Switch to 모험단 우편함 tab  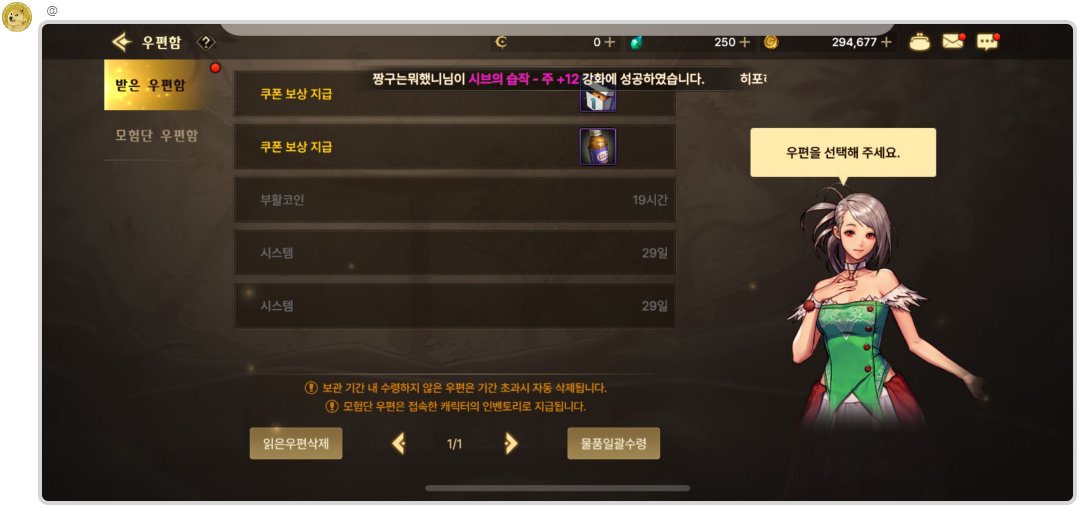pyautogui.click(x=156, y=135)
